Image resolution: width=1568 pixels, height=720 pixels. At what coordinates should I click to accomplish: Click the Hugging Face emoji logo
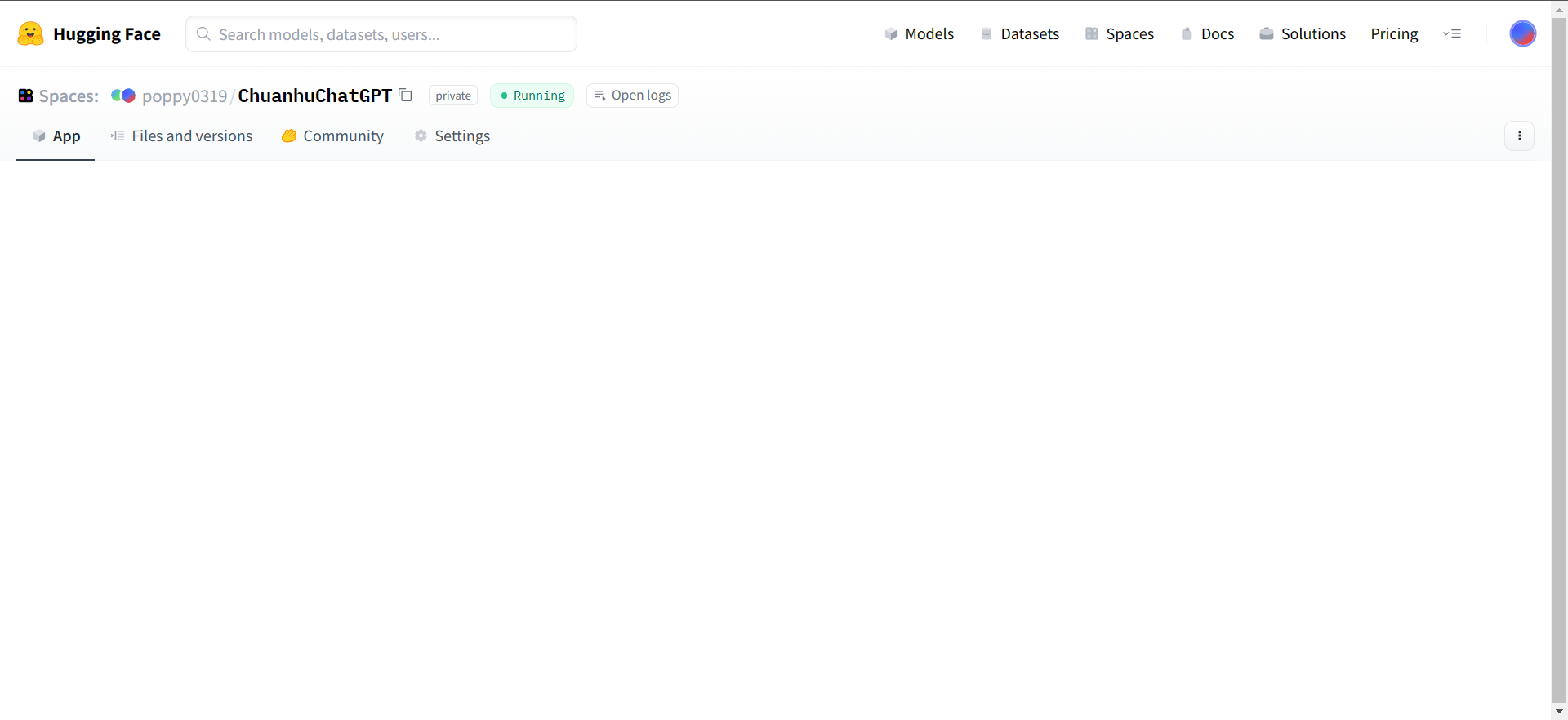pyautogui.click(x=30, y=33)
